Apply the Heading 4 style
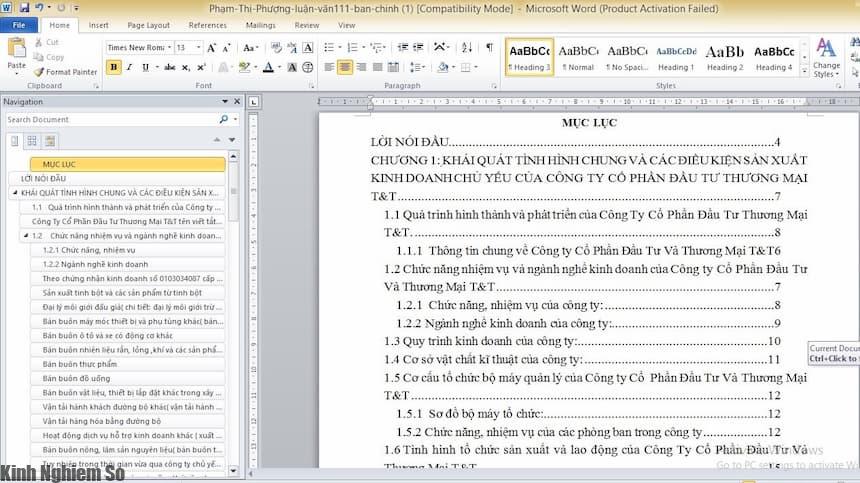 click(773, 57)
